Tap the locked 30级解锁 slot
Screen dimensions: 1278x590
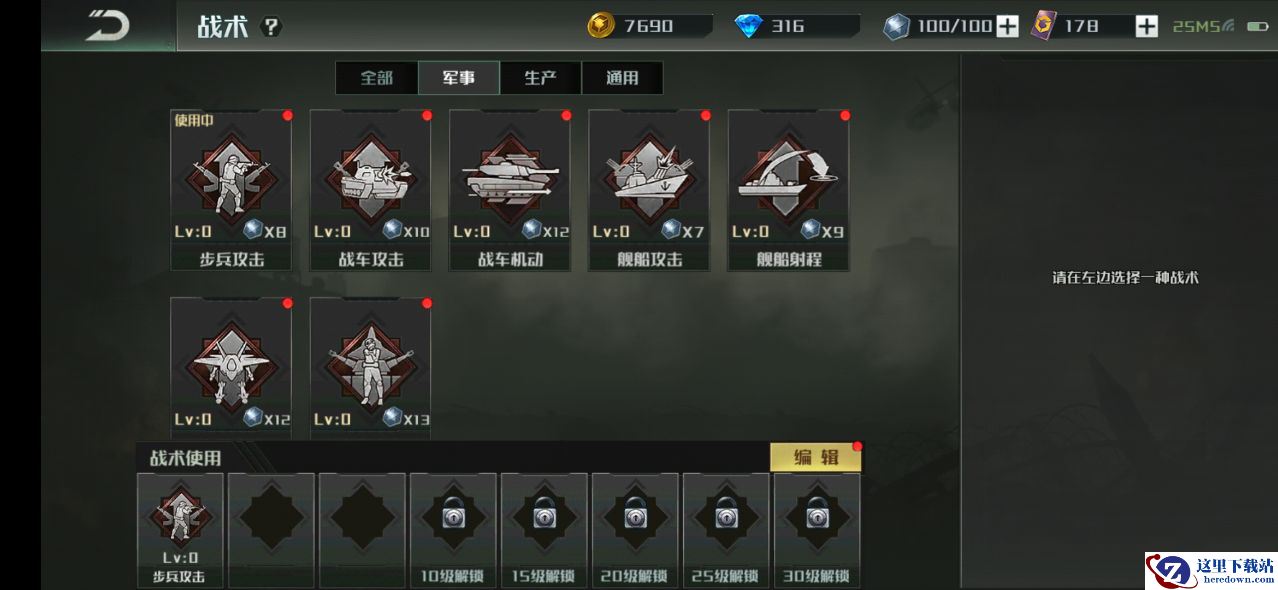pyautogui.click(x=817, y=530)
